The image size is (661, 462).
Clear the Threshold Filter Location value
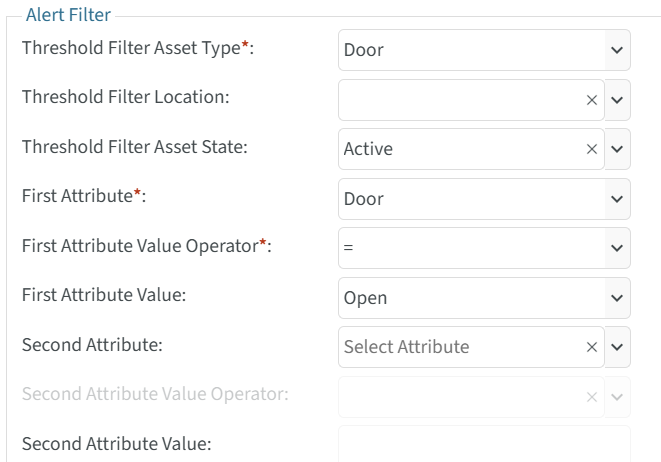click(x=591, y=100)
